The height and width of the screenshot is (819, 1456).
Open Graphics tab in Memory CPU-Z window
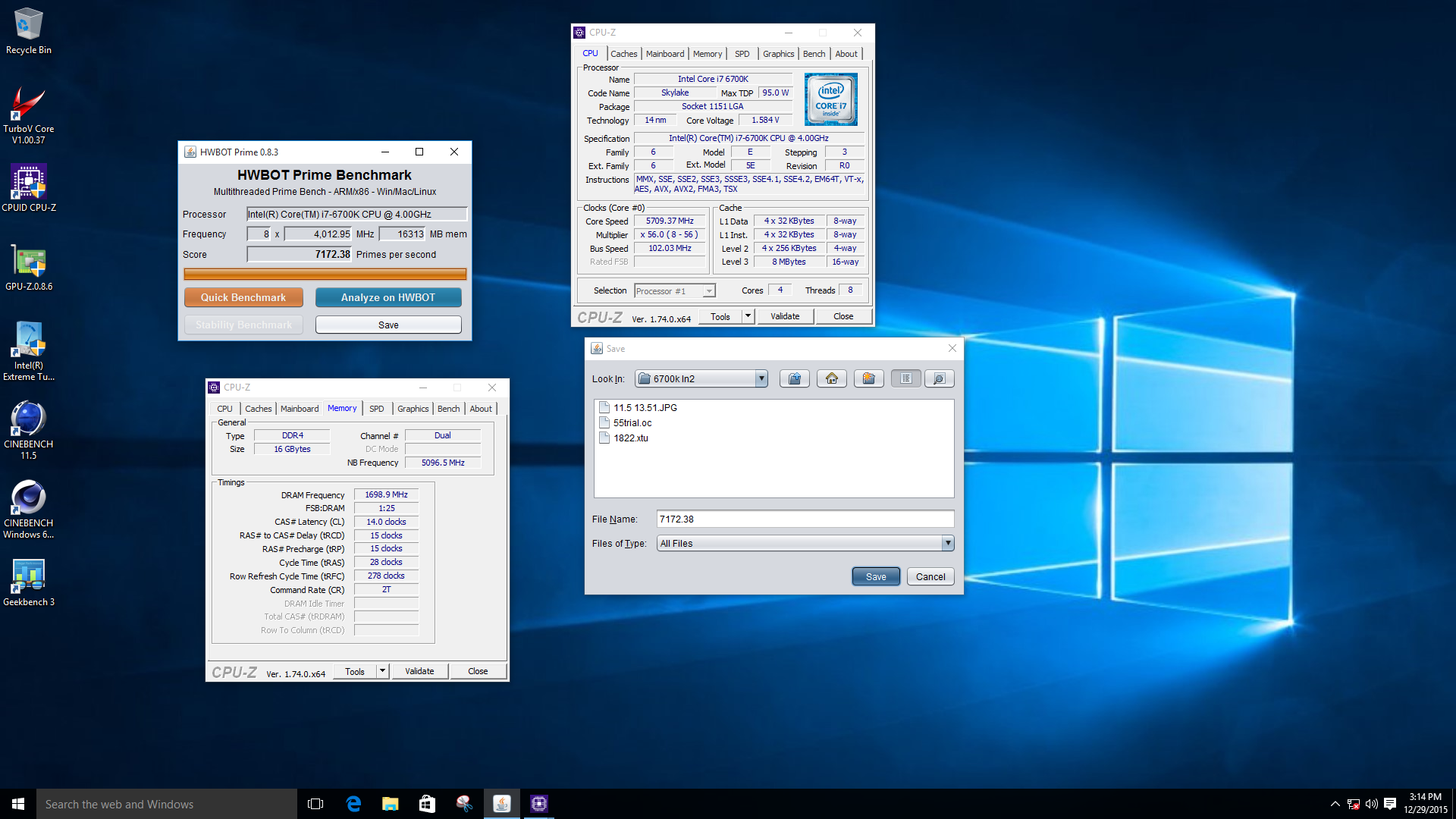pos(413,409)
